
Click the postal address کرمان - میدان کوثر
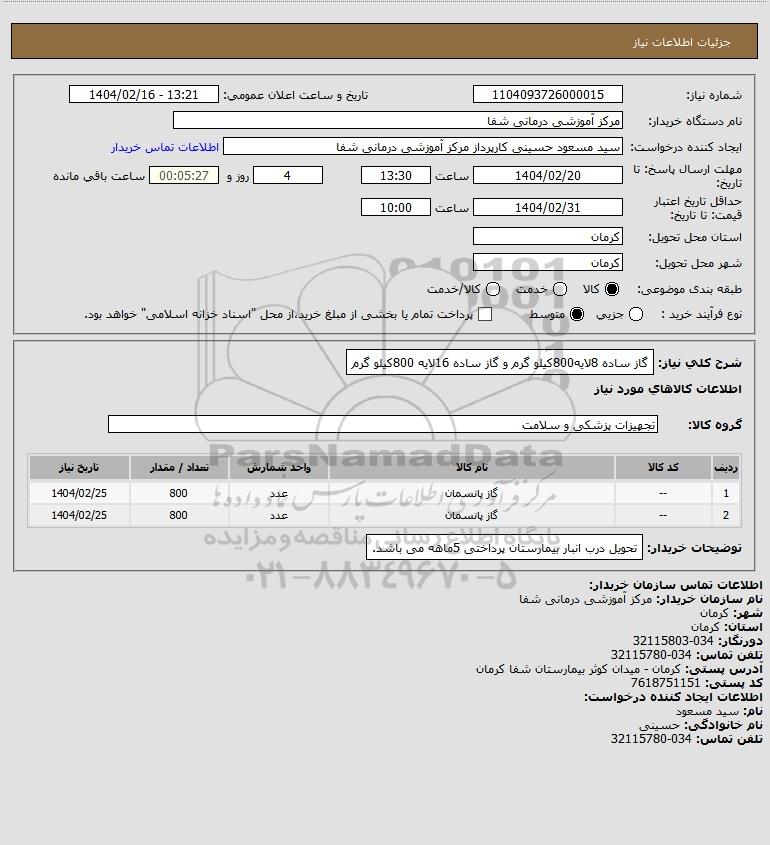click(578, 669)
